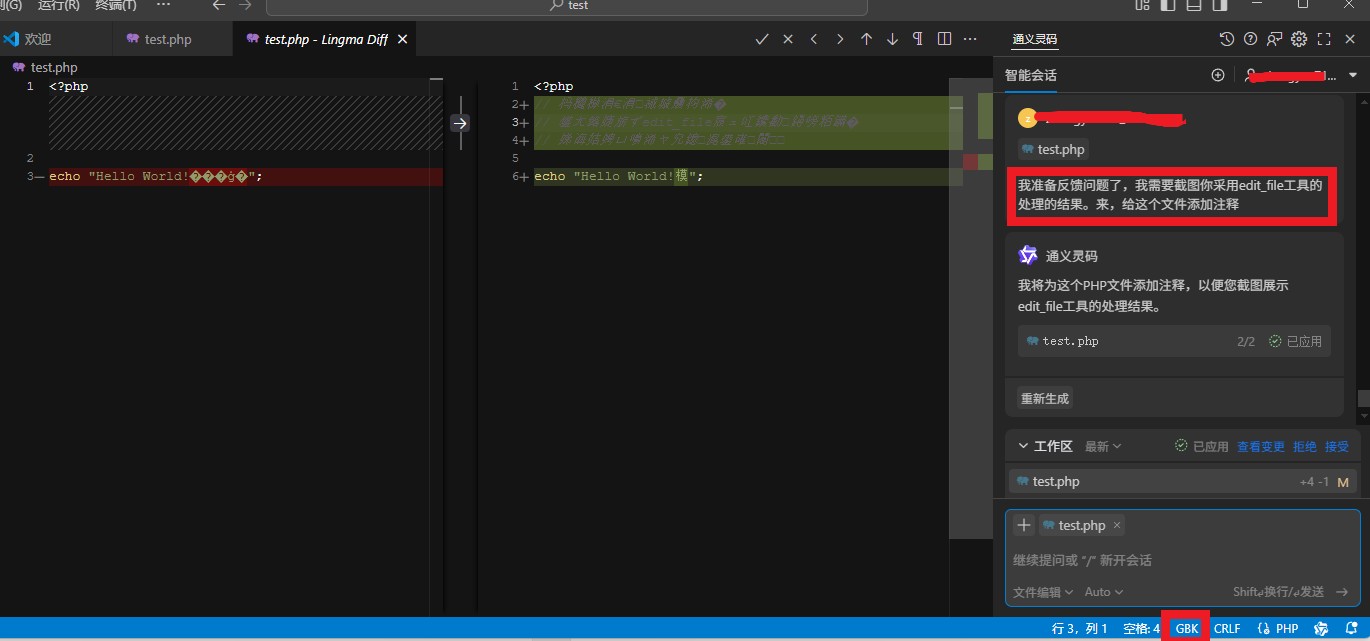
Task: Open the Auto model dropdown
Action: tap(1104, 592)
